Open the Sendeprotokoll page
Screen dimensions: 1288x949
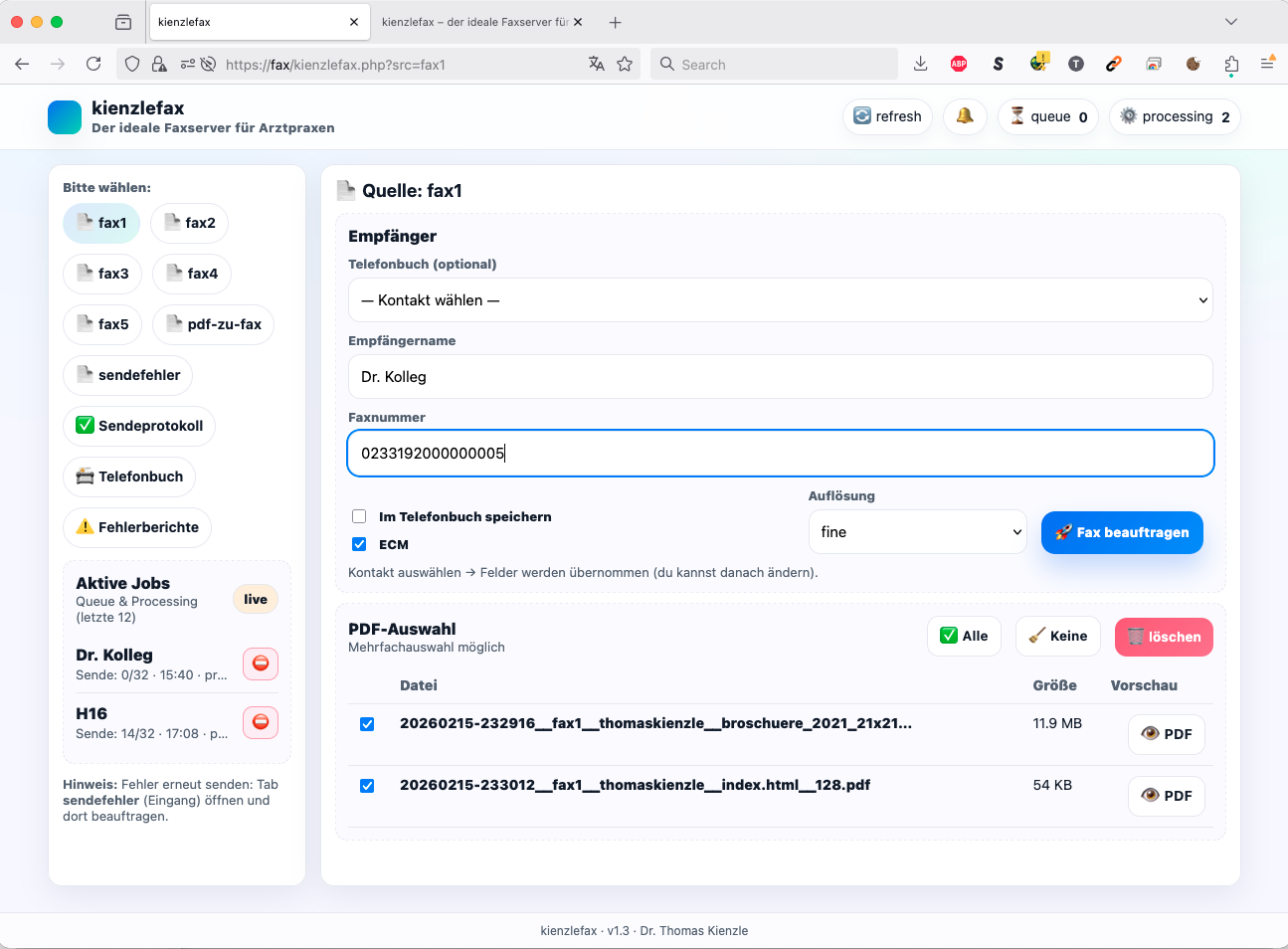coord(139,426)
